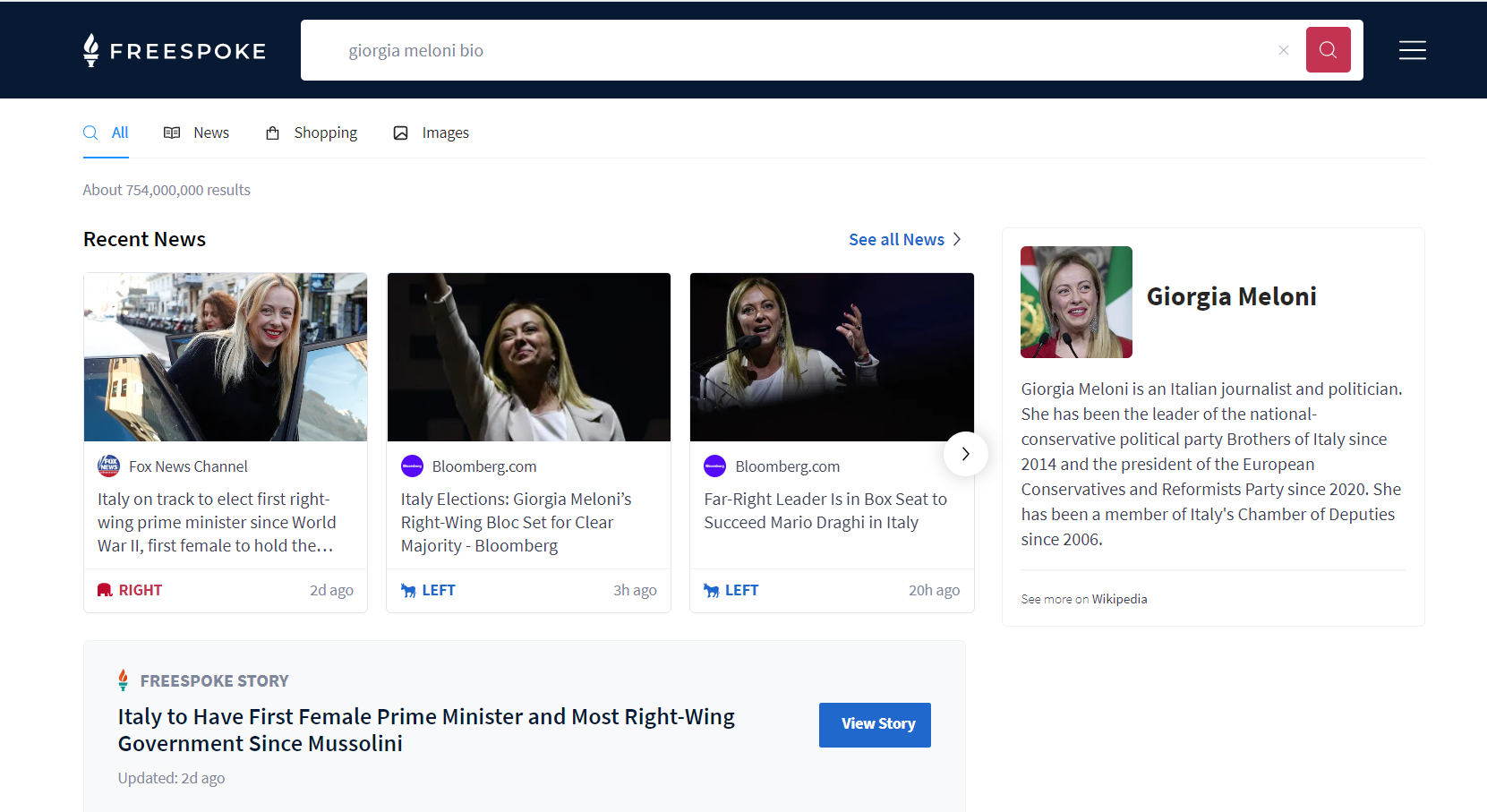
Task: Click the red search magnifier button
Action: (1328, 50)
